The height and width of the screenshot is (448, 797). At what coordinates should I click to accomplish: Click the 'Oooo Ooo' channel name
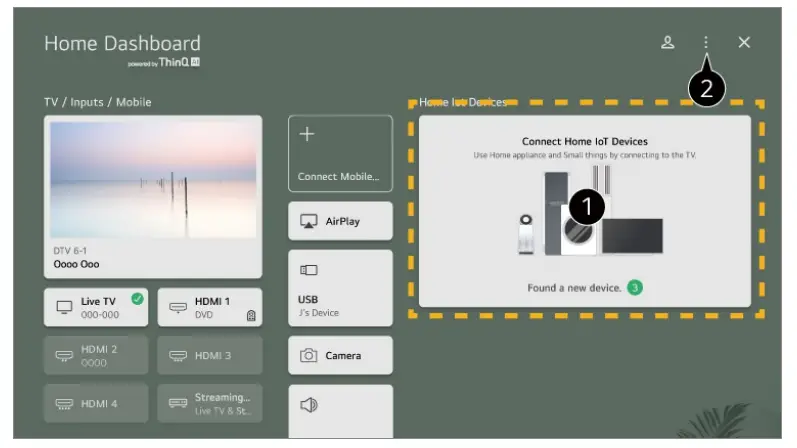click(x=76, y=264)
